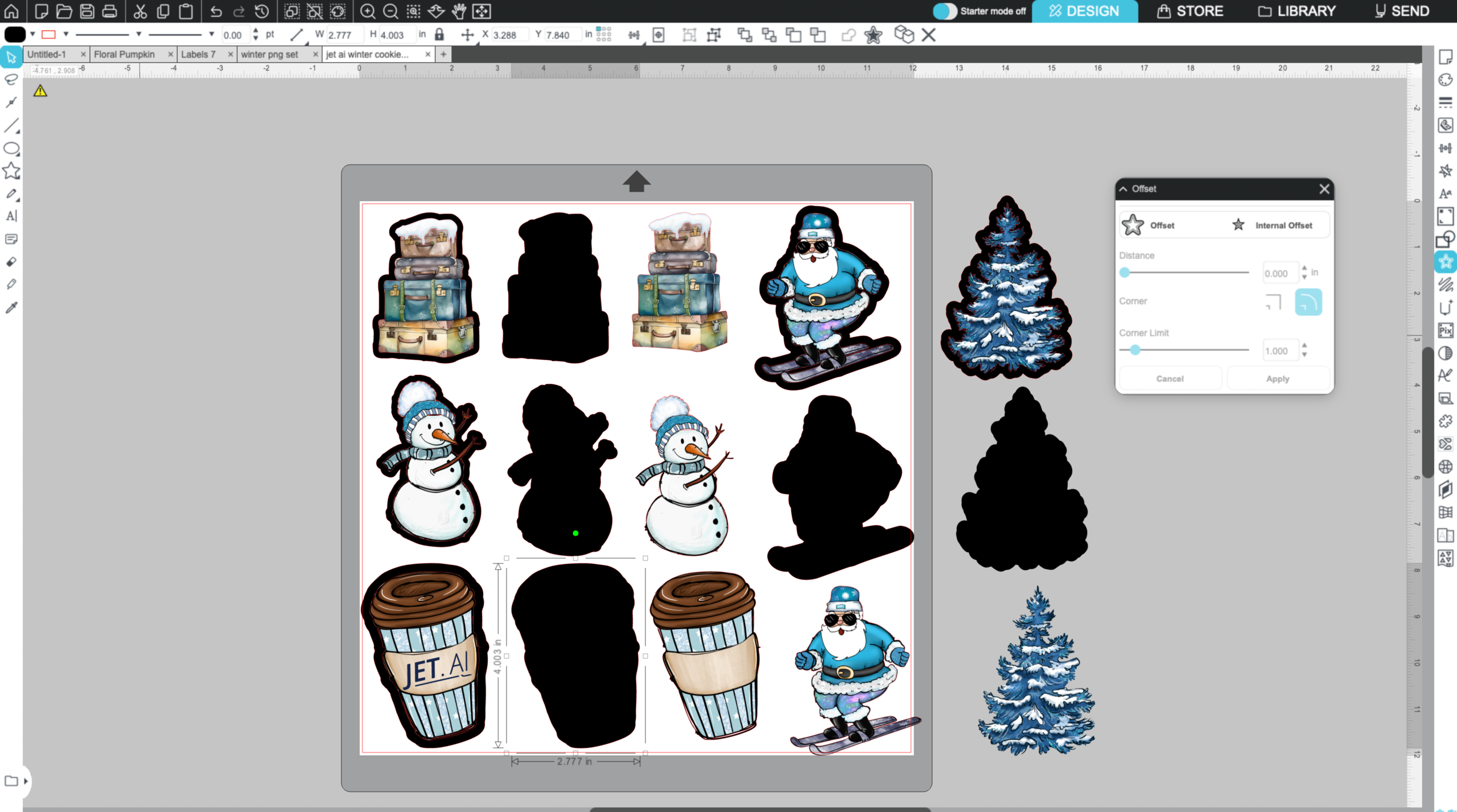
Task: Open the line style dropdown arrow
Action: (x=138, y=34)
